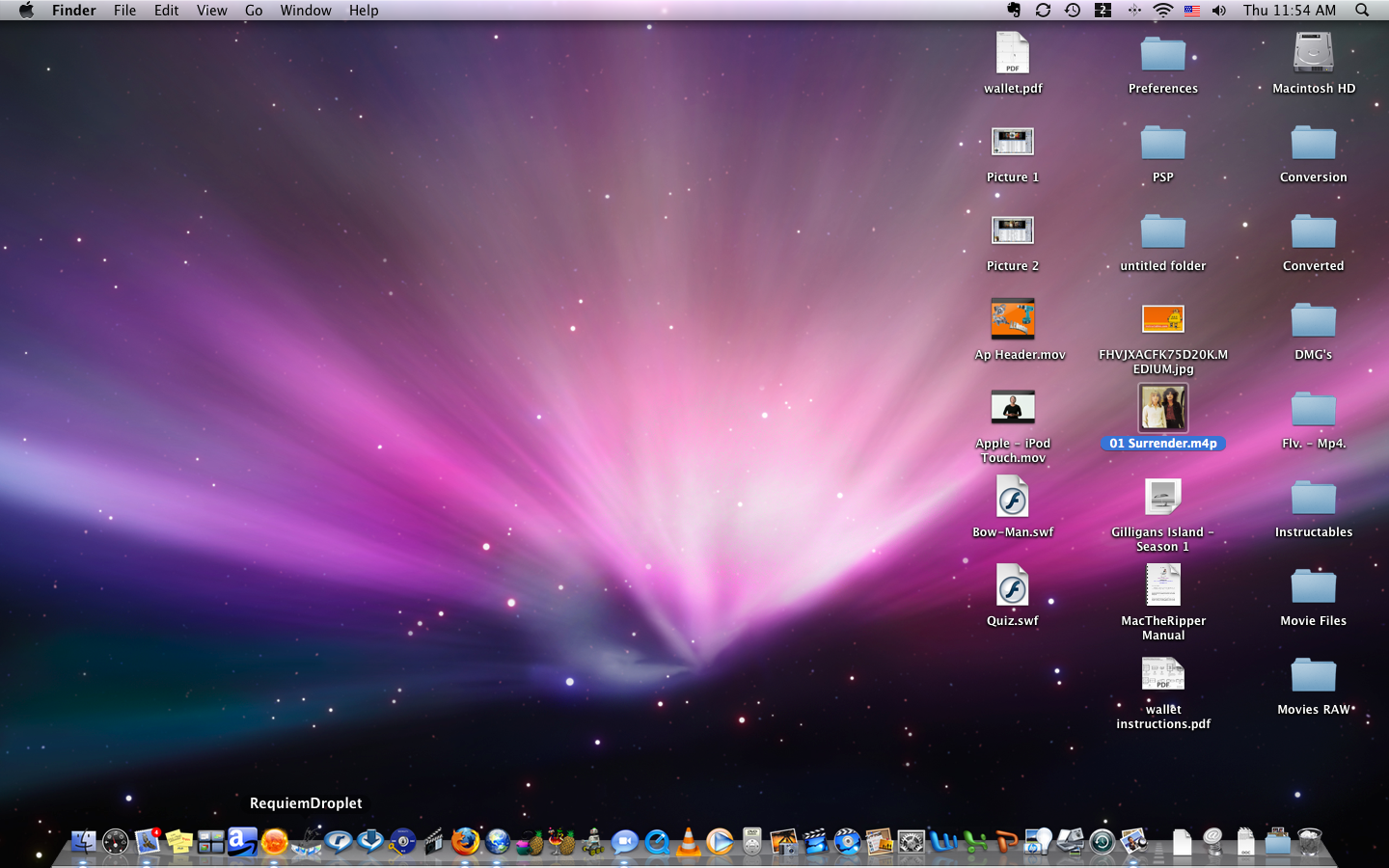Screen dimensions: 1389x868
Task: Select wallet instructions.pdf file
Action: pos(1163,675)
